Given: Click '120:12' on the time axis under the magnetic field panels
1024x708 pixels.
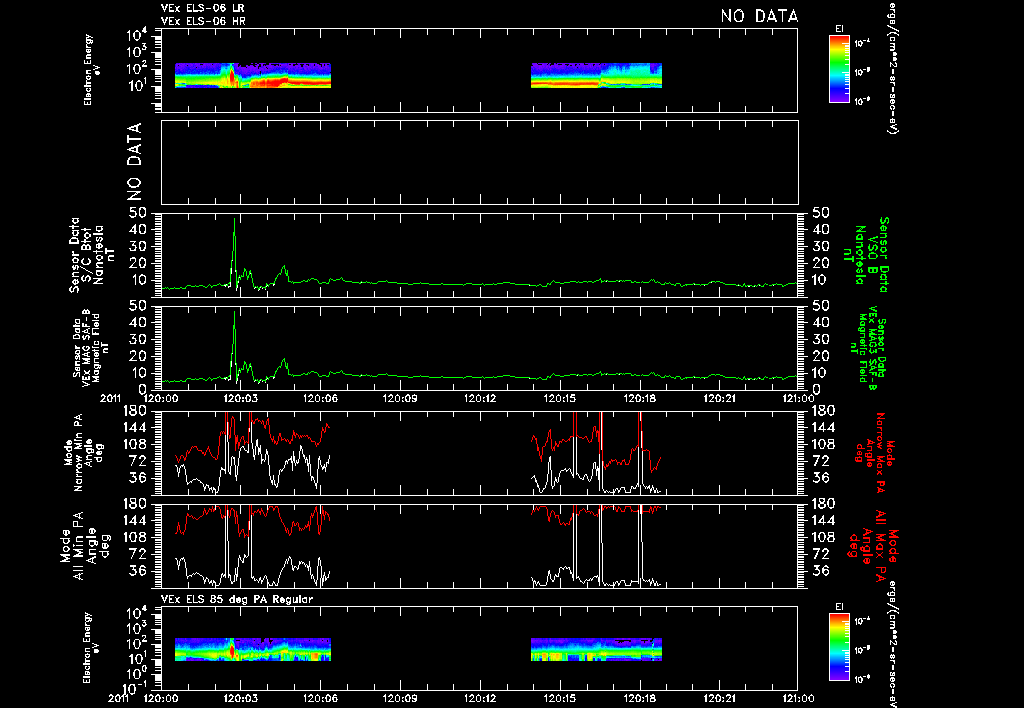Looking at the screenshot, I should 480,398.
